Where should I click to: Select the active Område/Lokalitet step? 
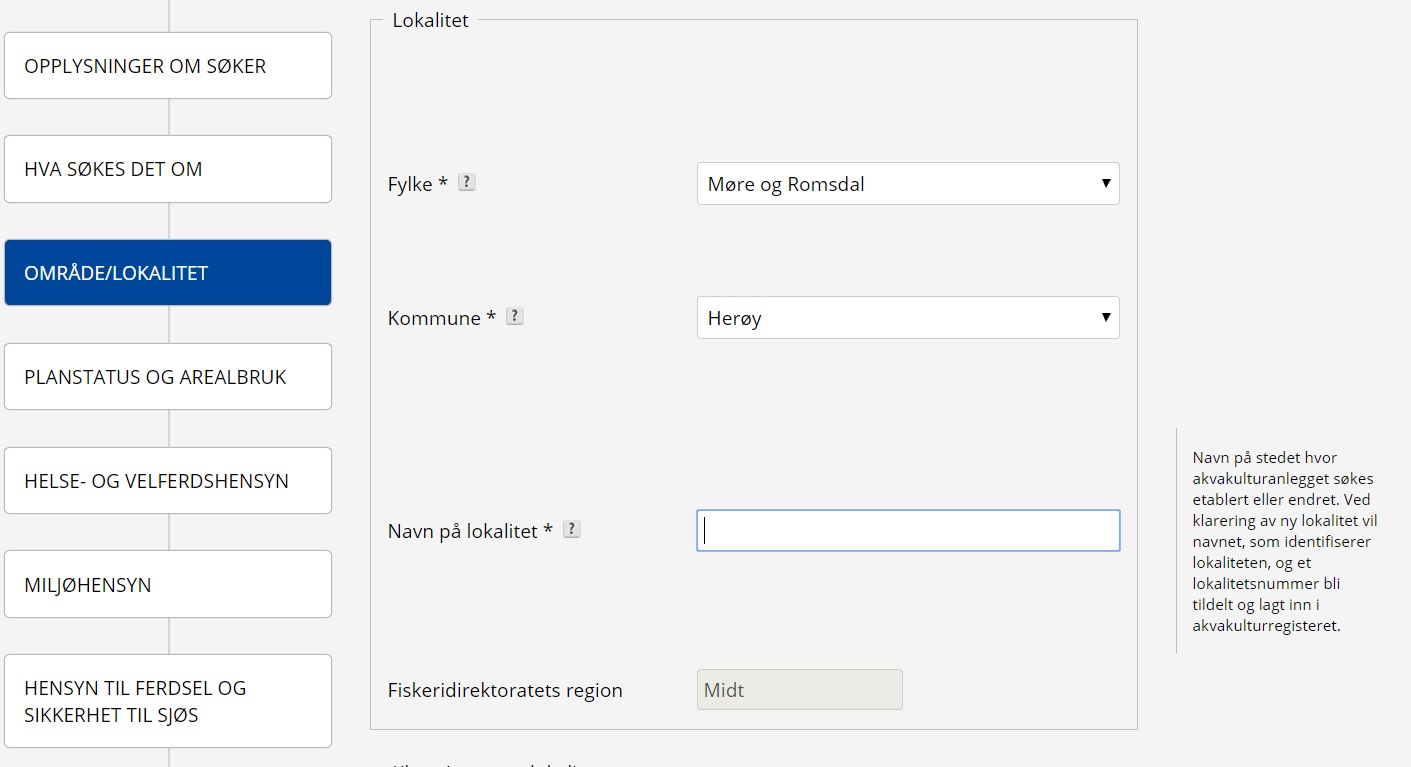(x=168, y=273)
